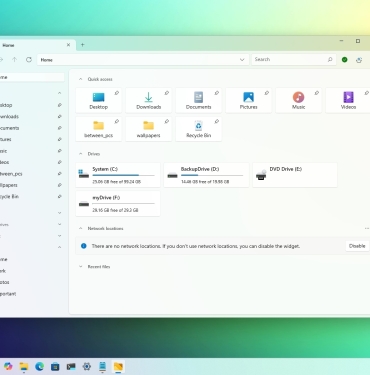The height and width of the screenshot is (375, 370).
Task: Open the wallpapers folder card
Action: coord(149,129)
